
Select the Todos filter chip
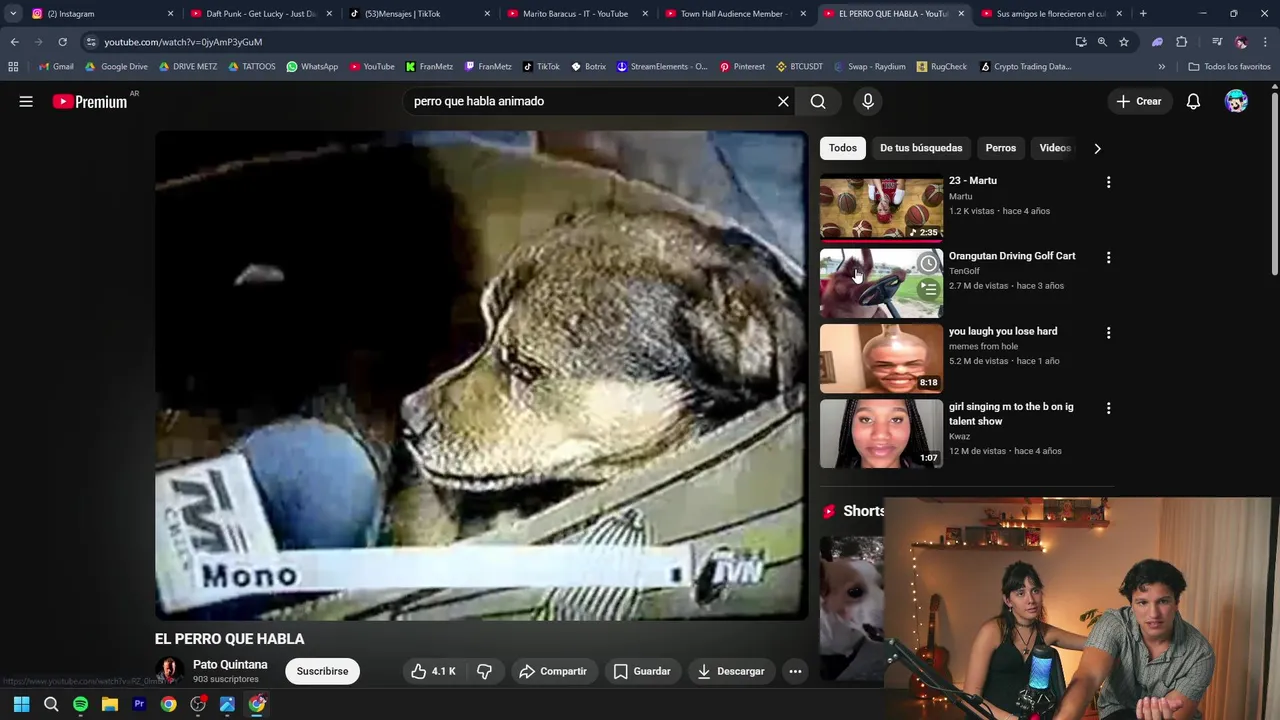[843, 148]
